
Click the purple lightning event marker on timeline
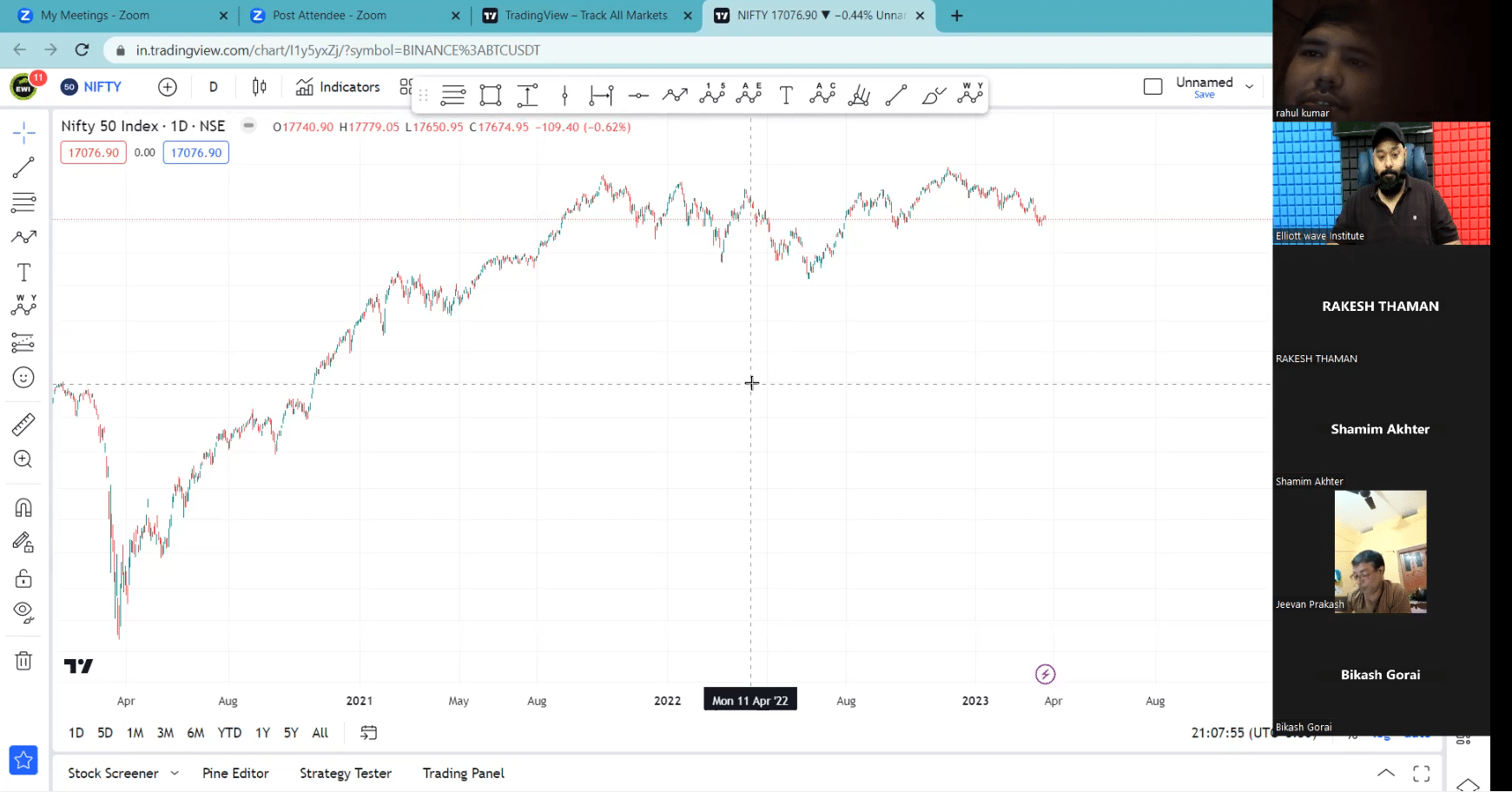point(1046,674)
